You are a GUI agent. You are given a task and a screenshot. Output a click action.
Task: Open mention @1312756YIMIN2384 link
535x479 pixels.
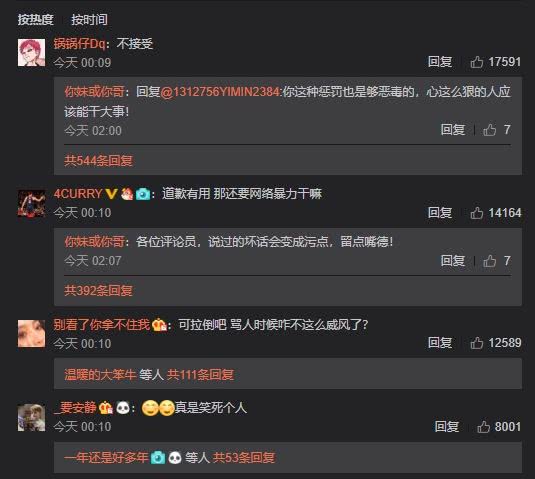(220, 92)
